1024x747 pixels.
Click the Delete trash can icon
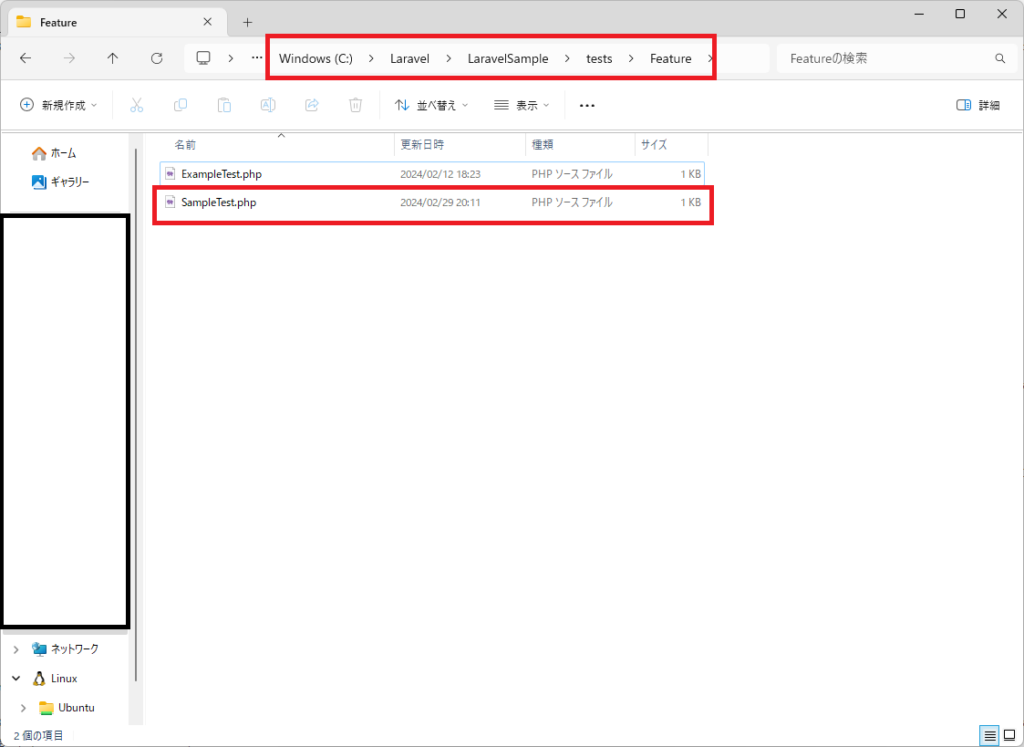click(355, 105)
